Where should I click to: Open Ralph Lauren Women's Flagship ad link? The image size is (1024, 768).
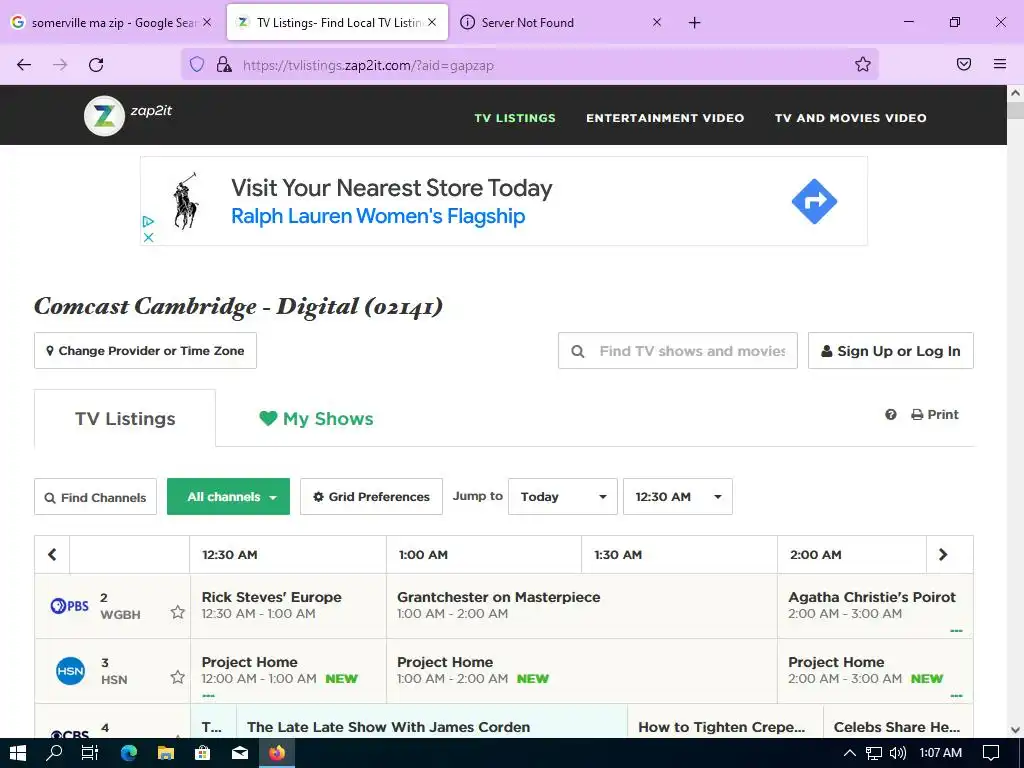point(377,216)
